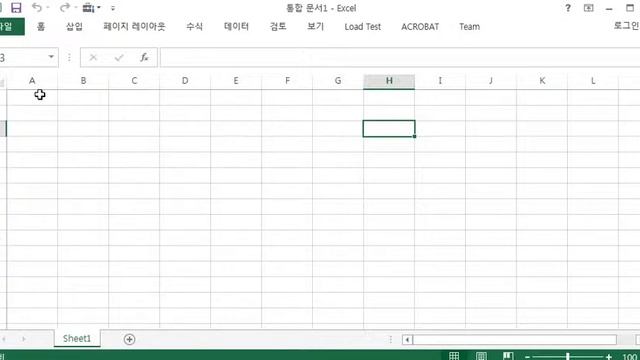Open ribbon display options
This screenshot has height=360, width=640.
tap(589, 8)
